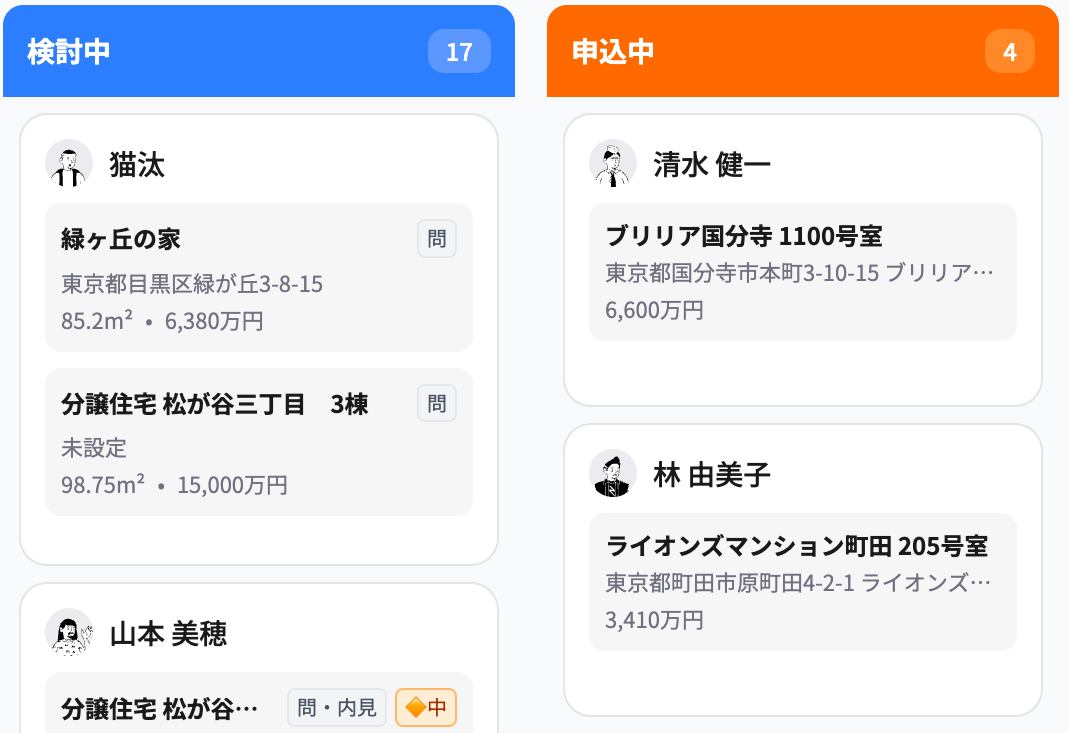Click 山本 美穂's avatar icon
Viewport: 1069px width, 733px height.
point(68,632)
